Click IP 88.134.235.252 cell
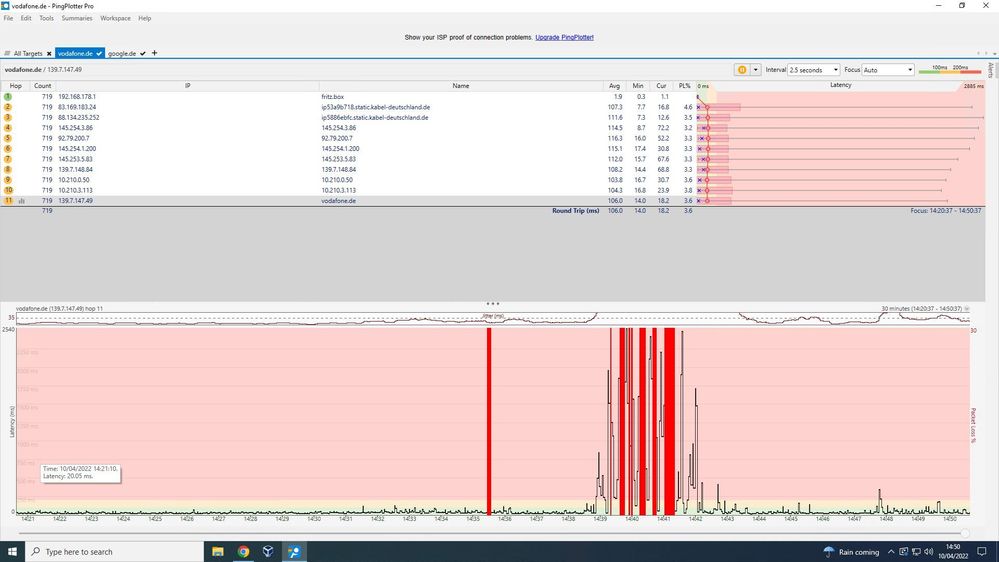 point(78,117)
